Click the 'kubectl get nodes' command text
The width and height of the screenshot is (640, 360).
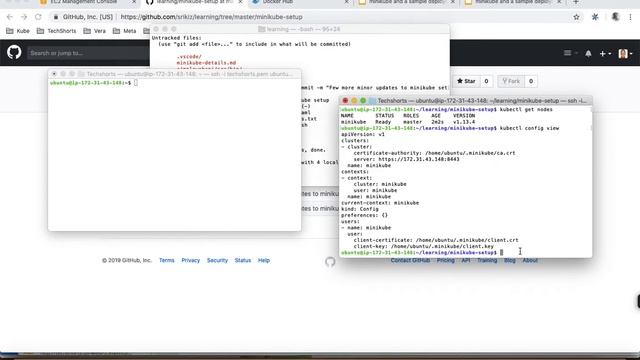click(x=526, y=109)
